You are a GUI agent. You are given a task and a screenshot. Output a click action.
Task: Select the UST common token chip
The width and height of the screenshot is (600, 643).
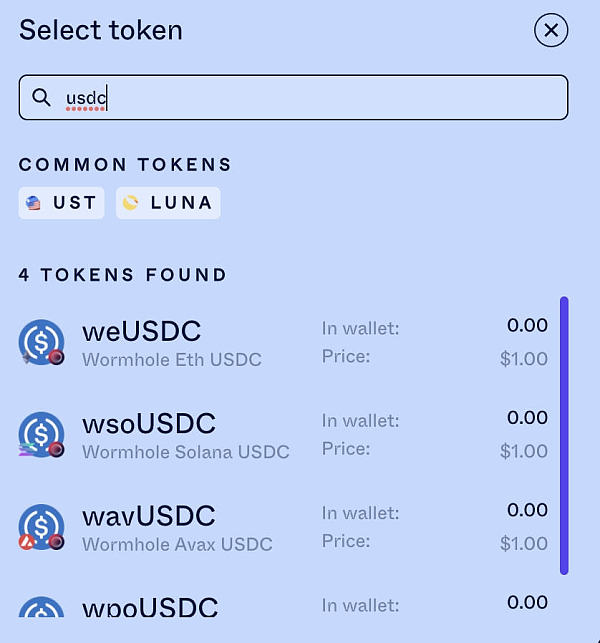[62, 203]
